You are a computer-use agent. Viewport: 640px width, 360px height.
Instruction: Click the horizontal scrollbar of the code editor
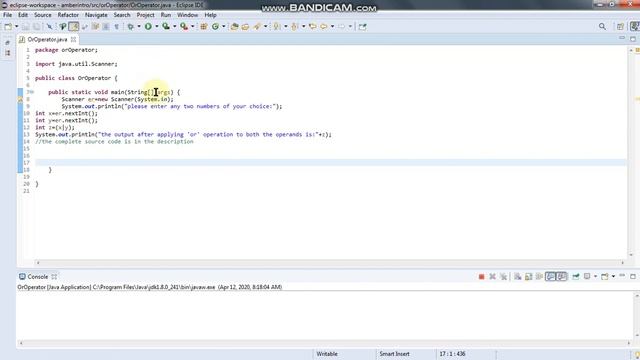tap(330, 262)
